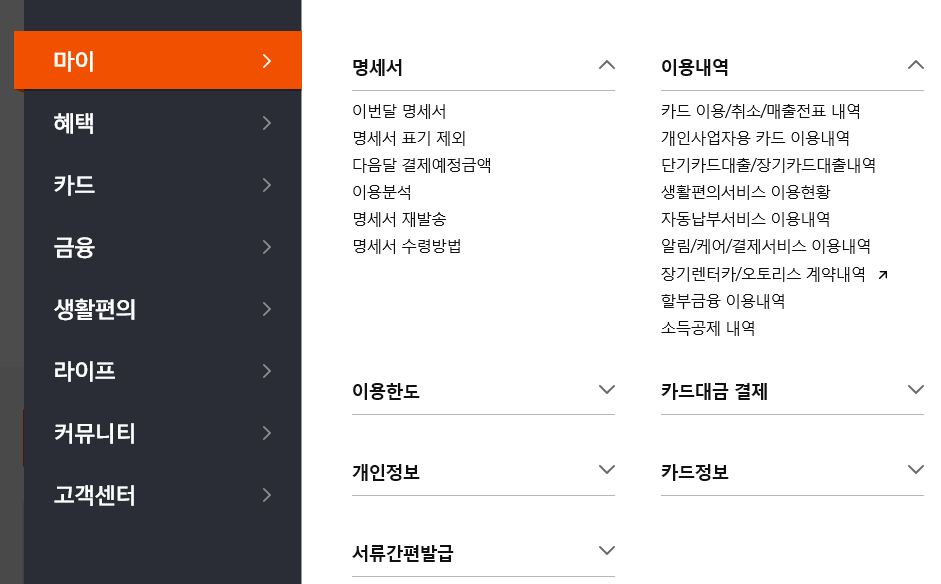Open 단기카드대출/장기카드대출내역 link
This screenshot has height=584, width=941.
click(768, 165)
